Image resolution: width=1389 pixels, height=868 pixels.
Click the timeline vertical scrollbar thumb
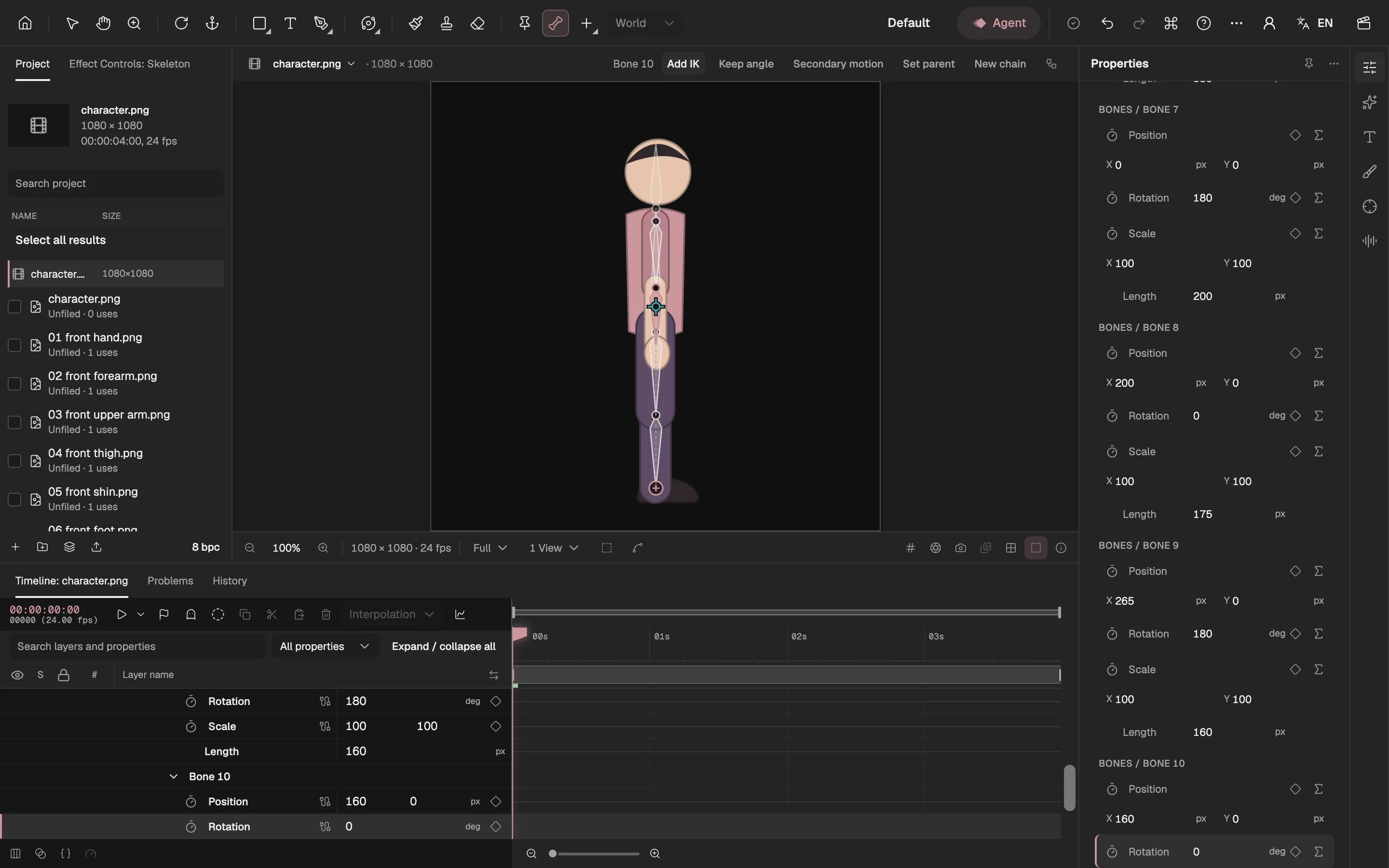tap(1069, 787)
